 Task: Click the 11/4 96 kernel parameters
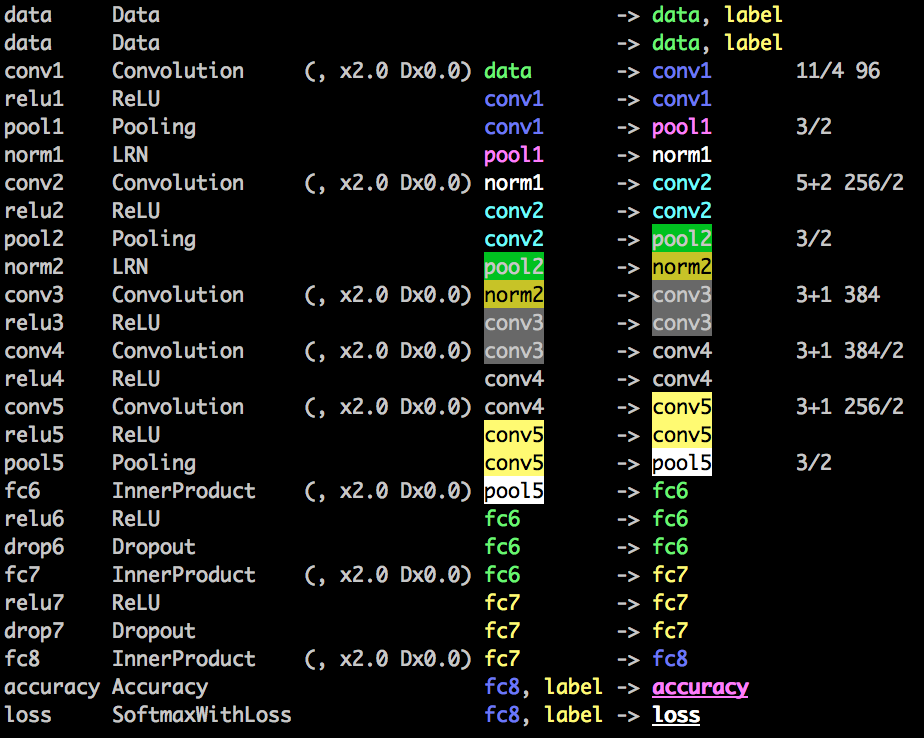tap(838, 71)
